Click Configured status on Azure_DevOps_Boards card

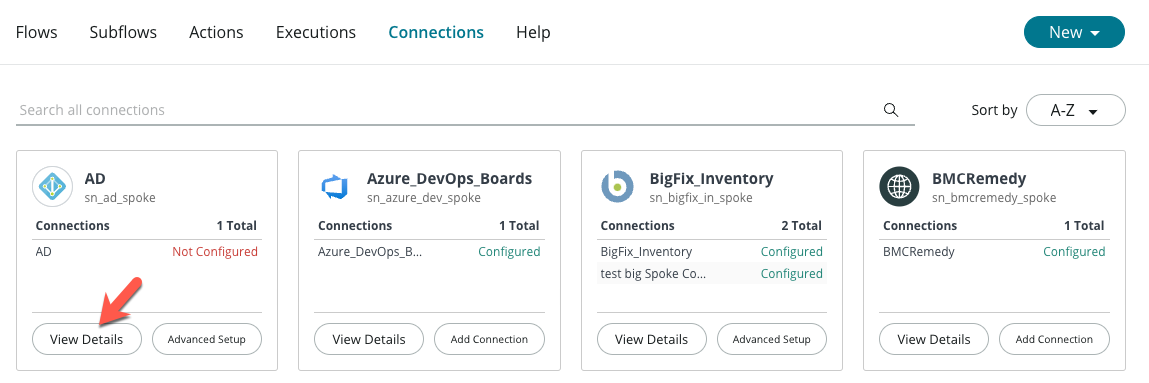coord(509,251)
